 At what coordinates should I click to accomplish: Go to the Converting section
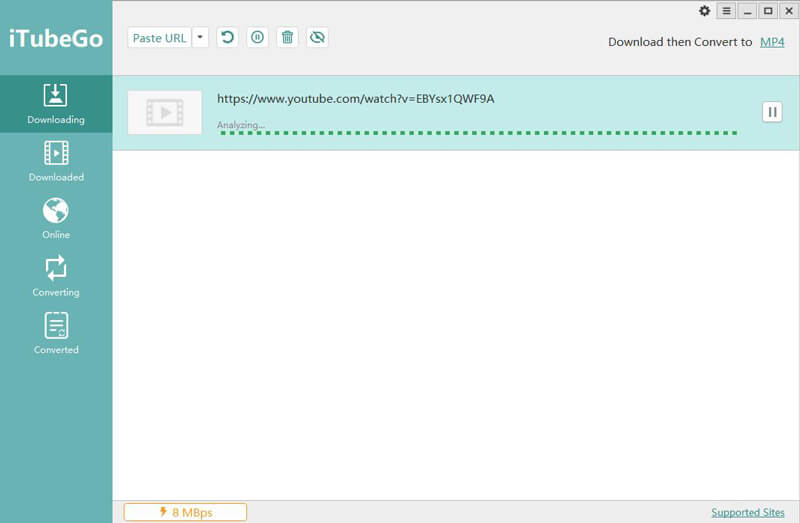[x=56, y=276]
